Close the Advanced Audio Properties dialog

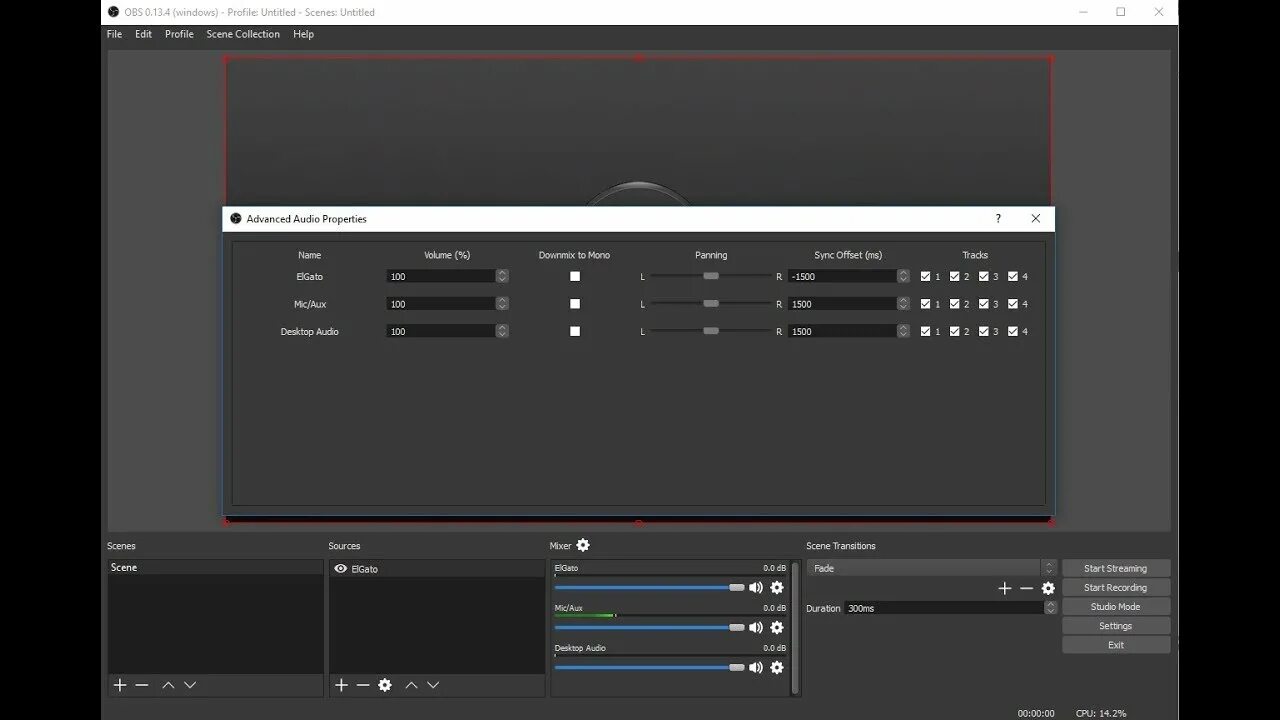click(1036, 218)
